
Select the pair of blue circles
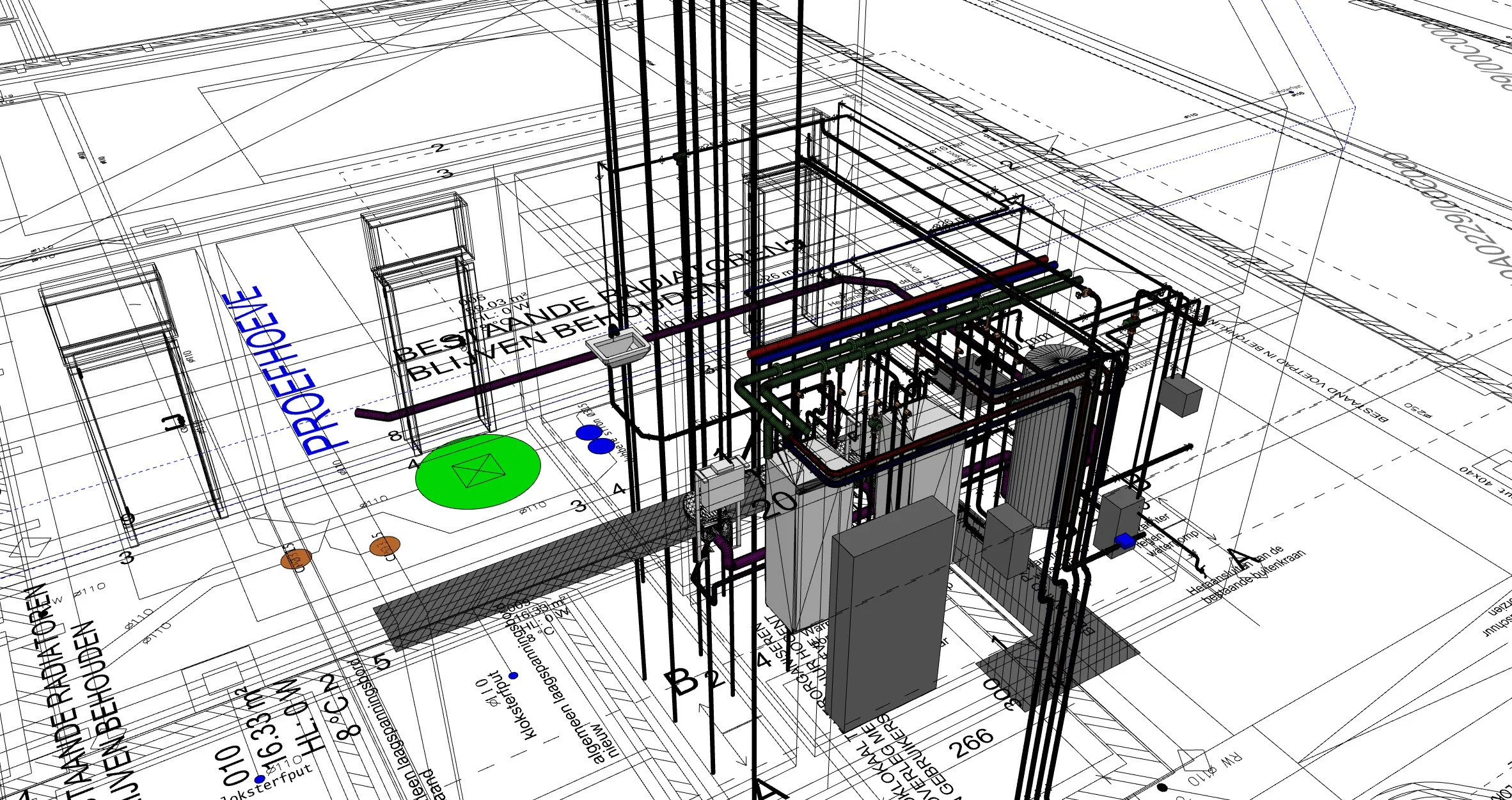click(594, 439)
